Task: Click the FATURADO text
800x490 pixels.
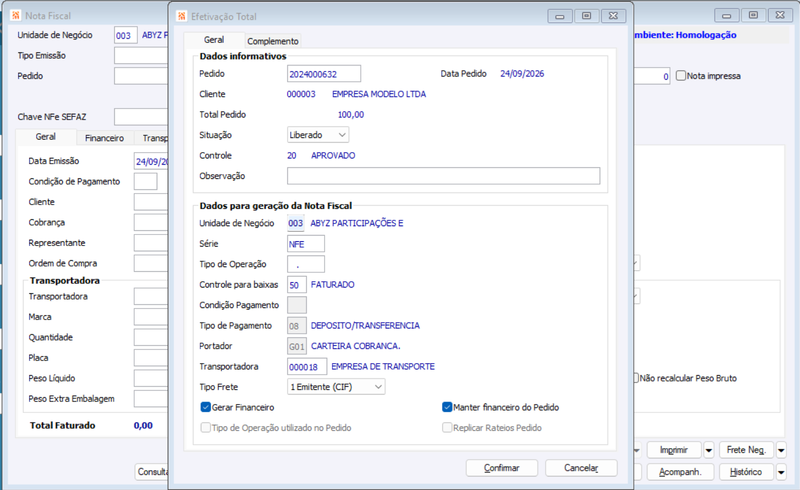Action: click(x=333, y=284)
